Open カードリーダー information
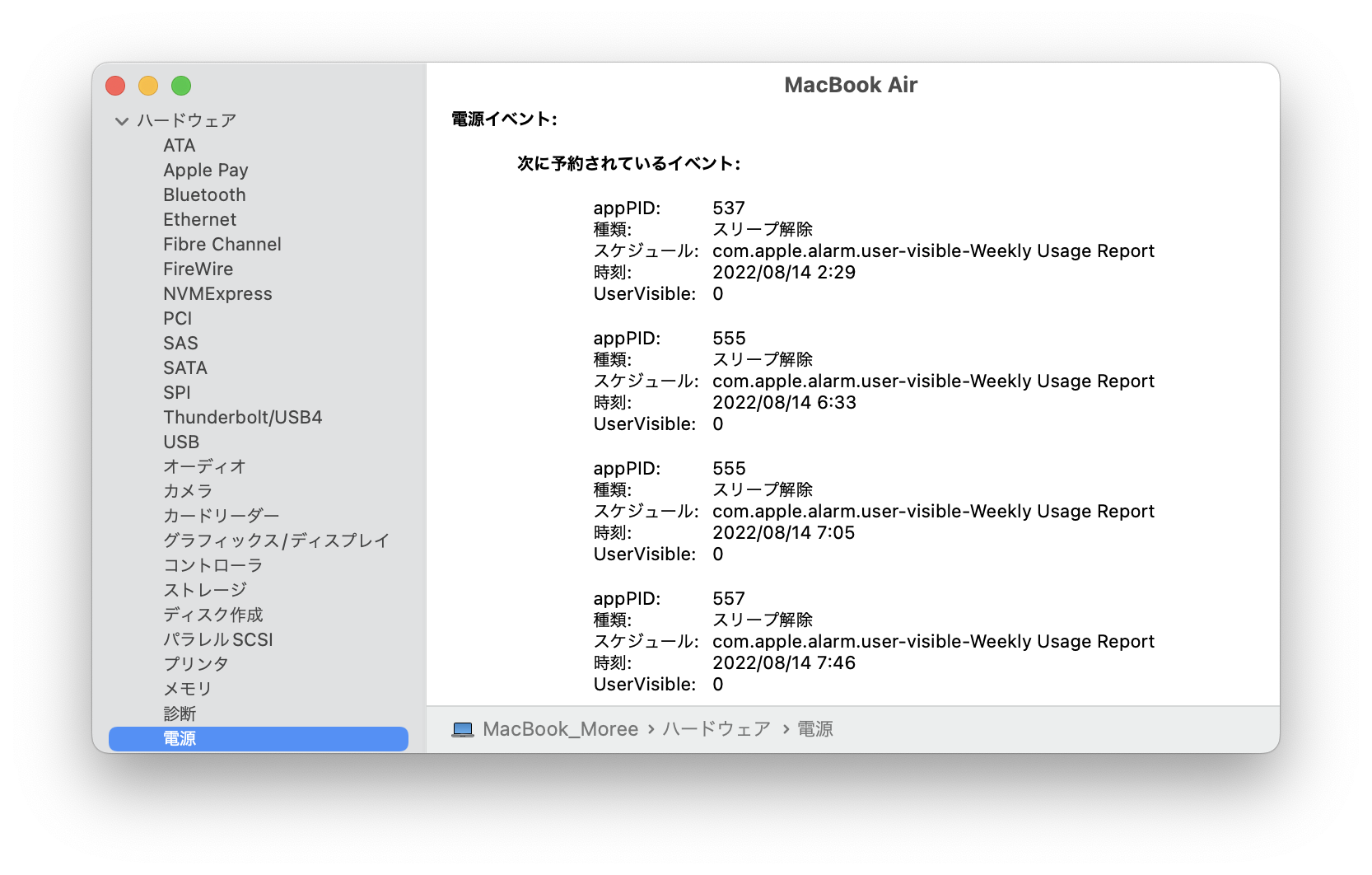Image resolution: width=1372 pixels, height=875 pixels. (x=221, y=517)
